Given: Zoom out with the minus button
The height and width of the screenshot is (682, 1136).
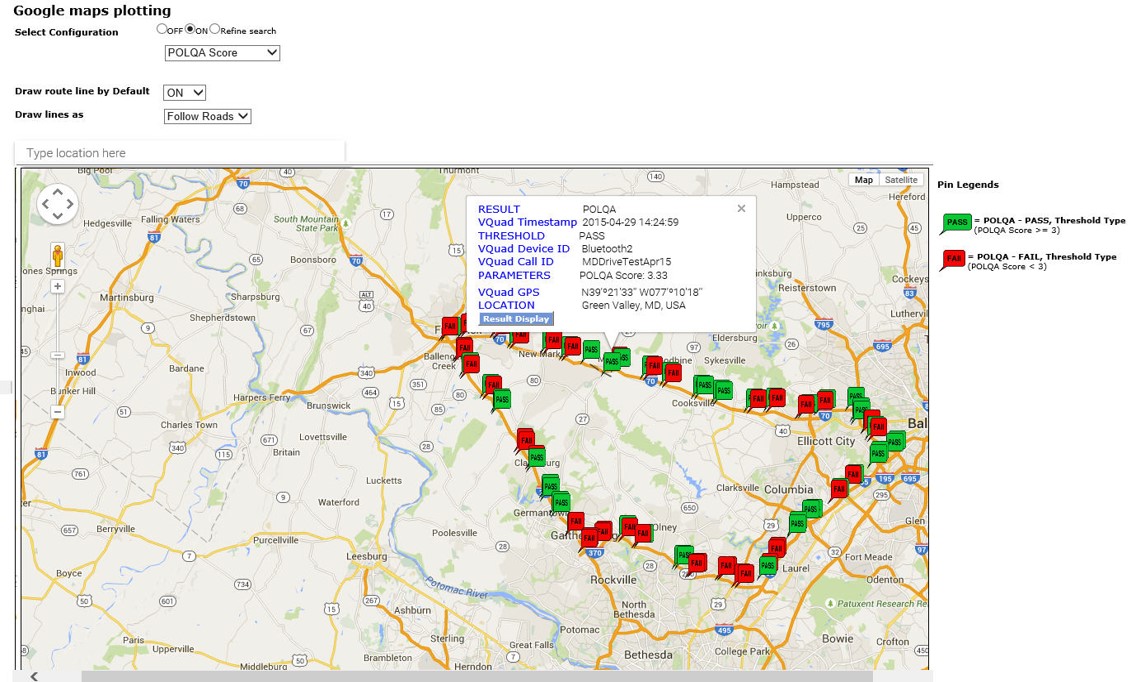Looking at the screenshot, I should click(x=57, y=412).
